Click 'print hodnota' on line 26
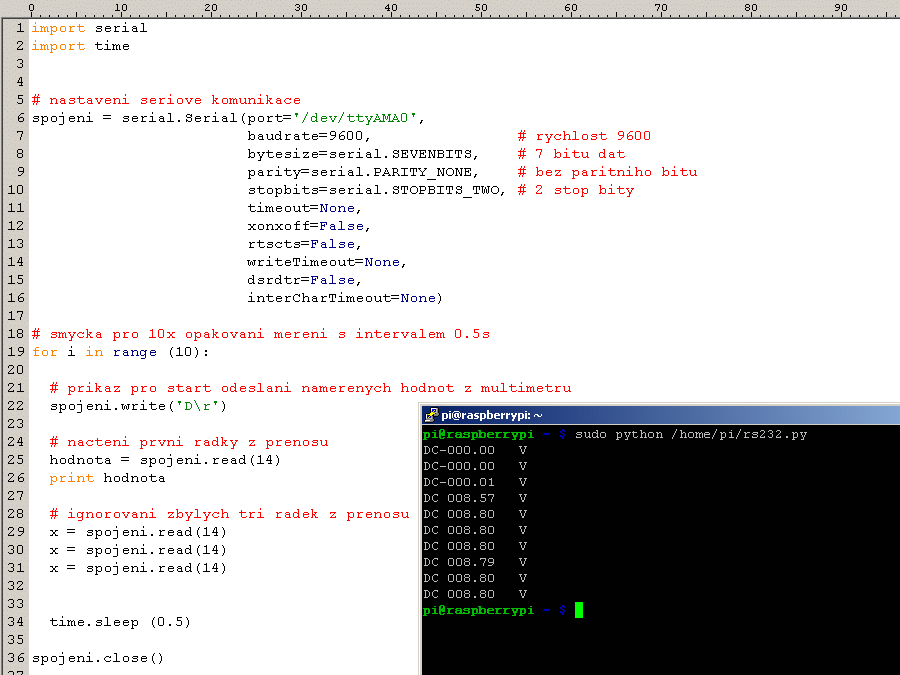 click(x=107, y=478)
